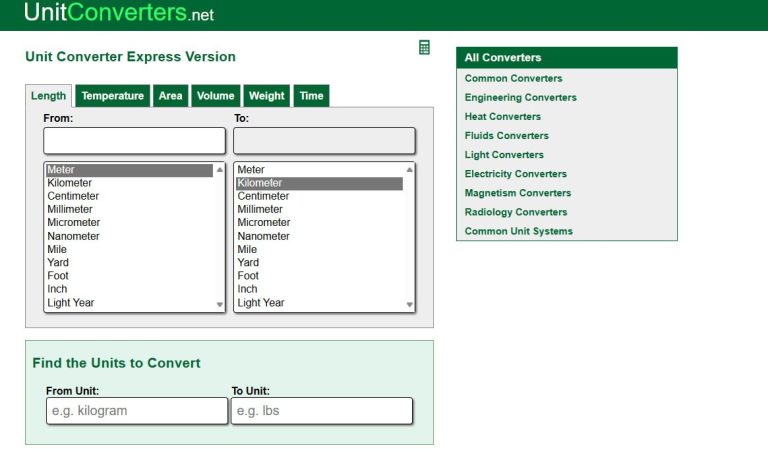Open the Engineering Converters link
768x452 pixels.
tap(520, 97)
